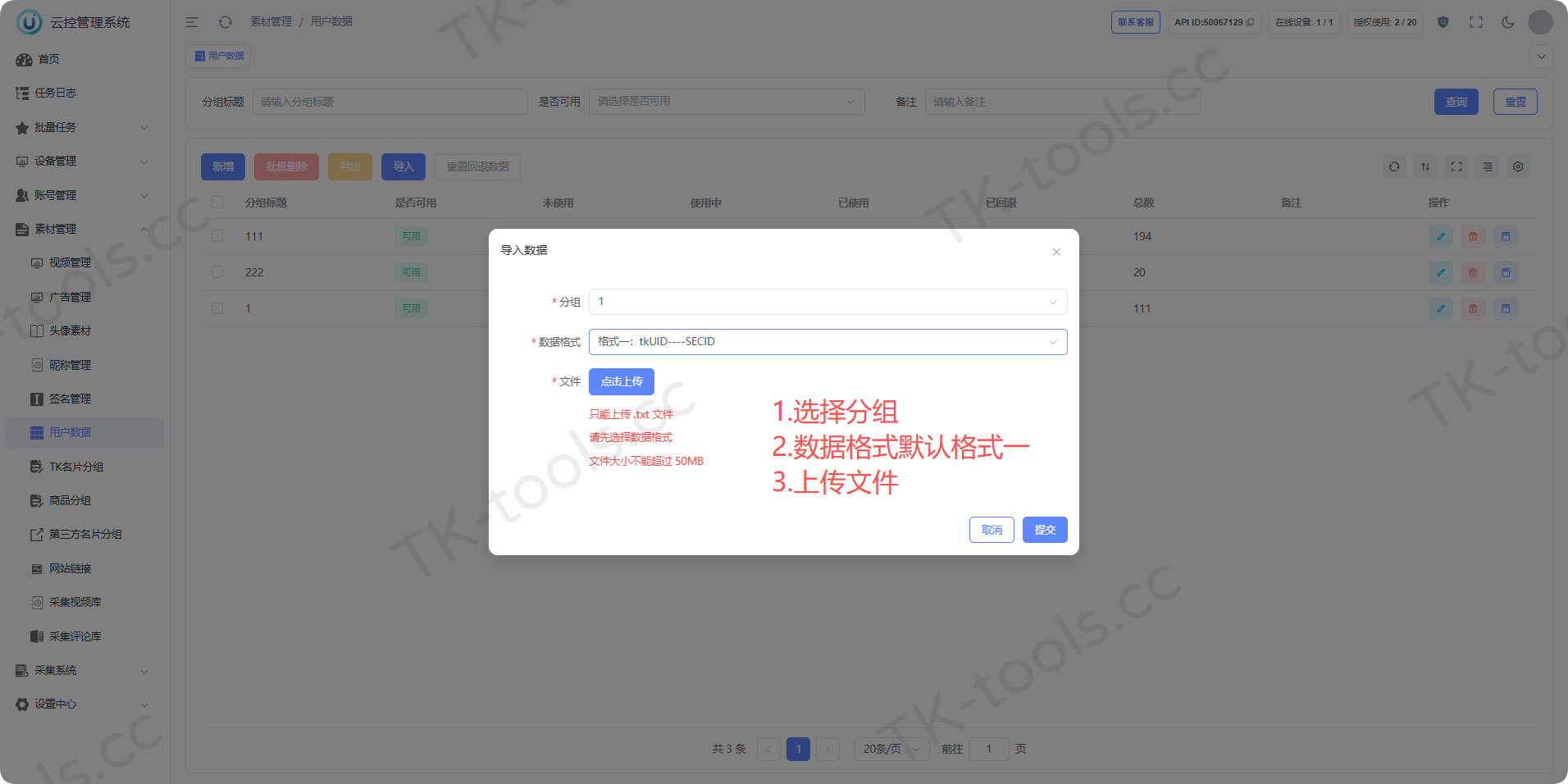Click the 分组标题 input field
Image resolution: width=1568 pixels, height=784 pixels.
point(390,102)
